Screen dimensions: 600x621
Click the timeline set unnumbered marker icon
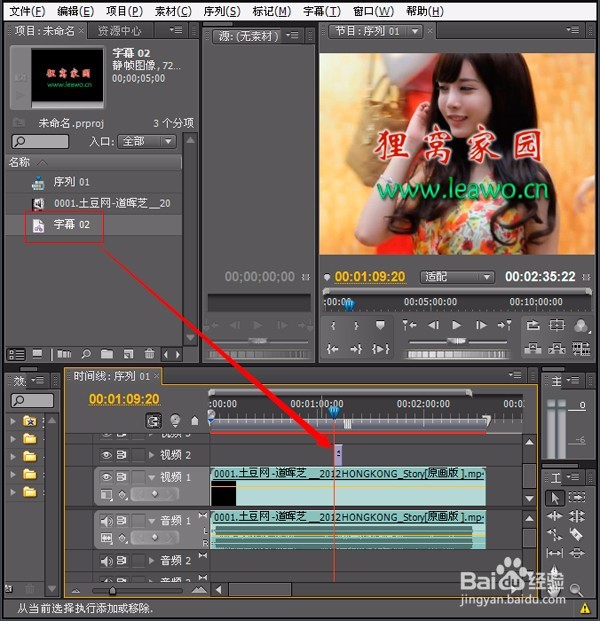(x=194, y=421)
